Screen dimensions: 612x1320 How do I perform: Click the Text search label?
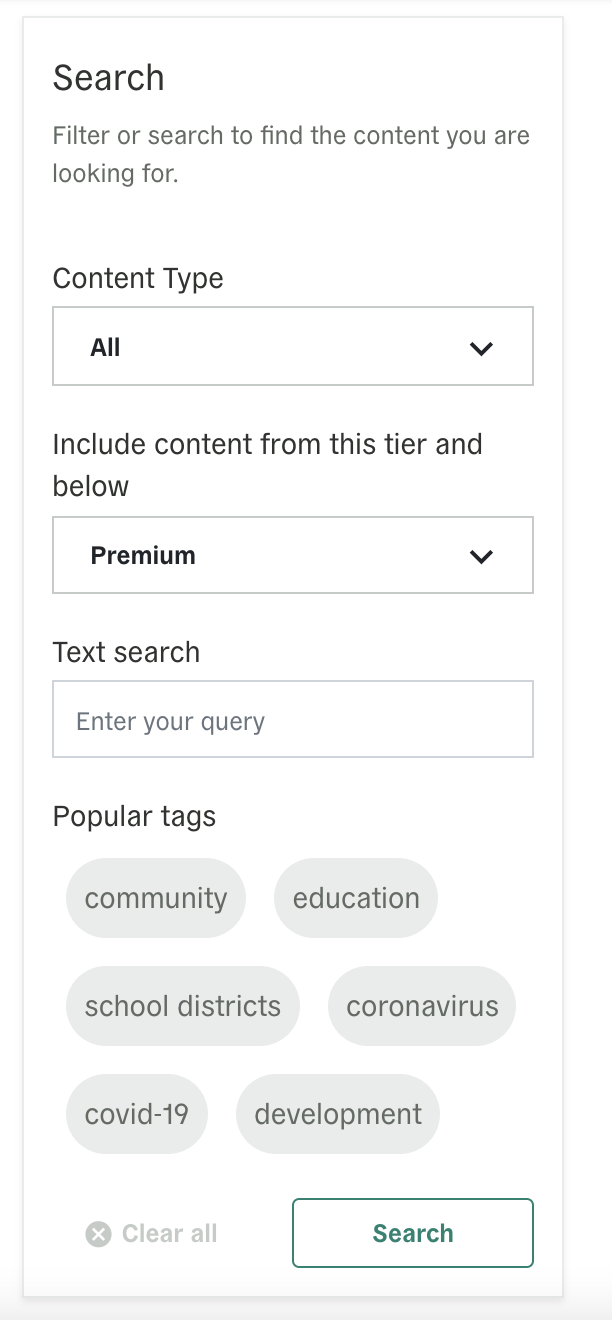[x=126, y=652]
